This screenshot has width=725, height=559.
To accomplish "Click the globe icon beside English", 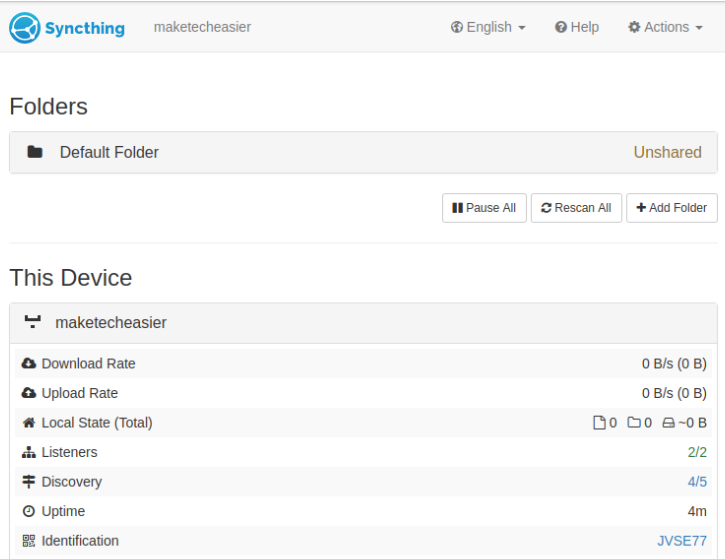I will coord(457,27).
